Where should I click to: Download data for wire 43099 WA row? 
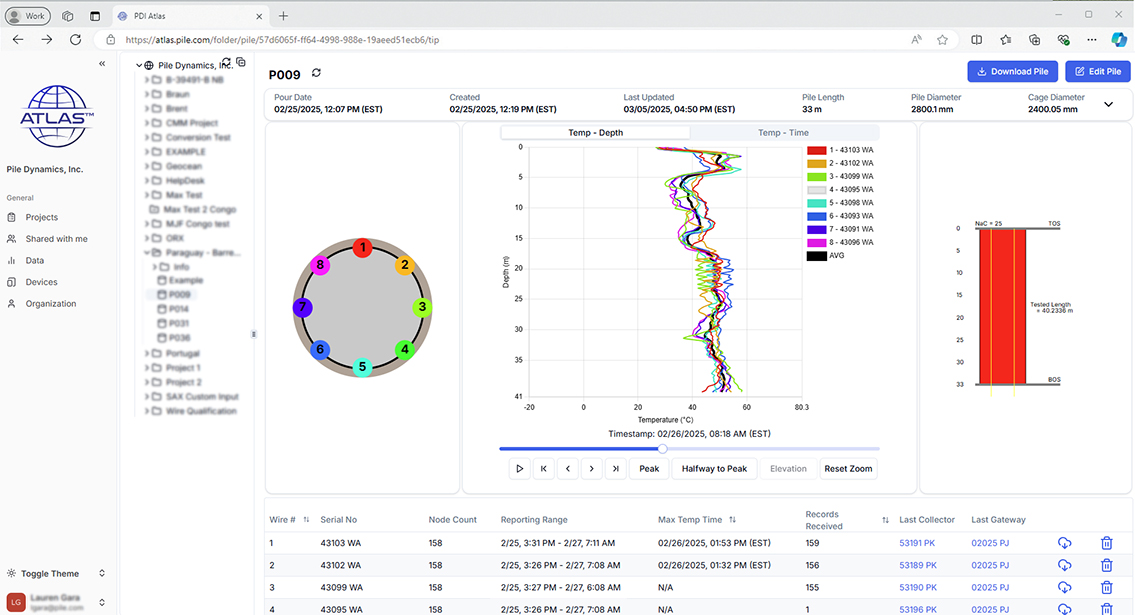click(1064, 588)
